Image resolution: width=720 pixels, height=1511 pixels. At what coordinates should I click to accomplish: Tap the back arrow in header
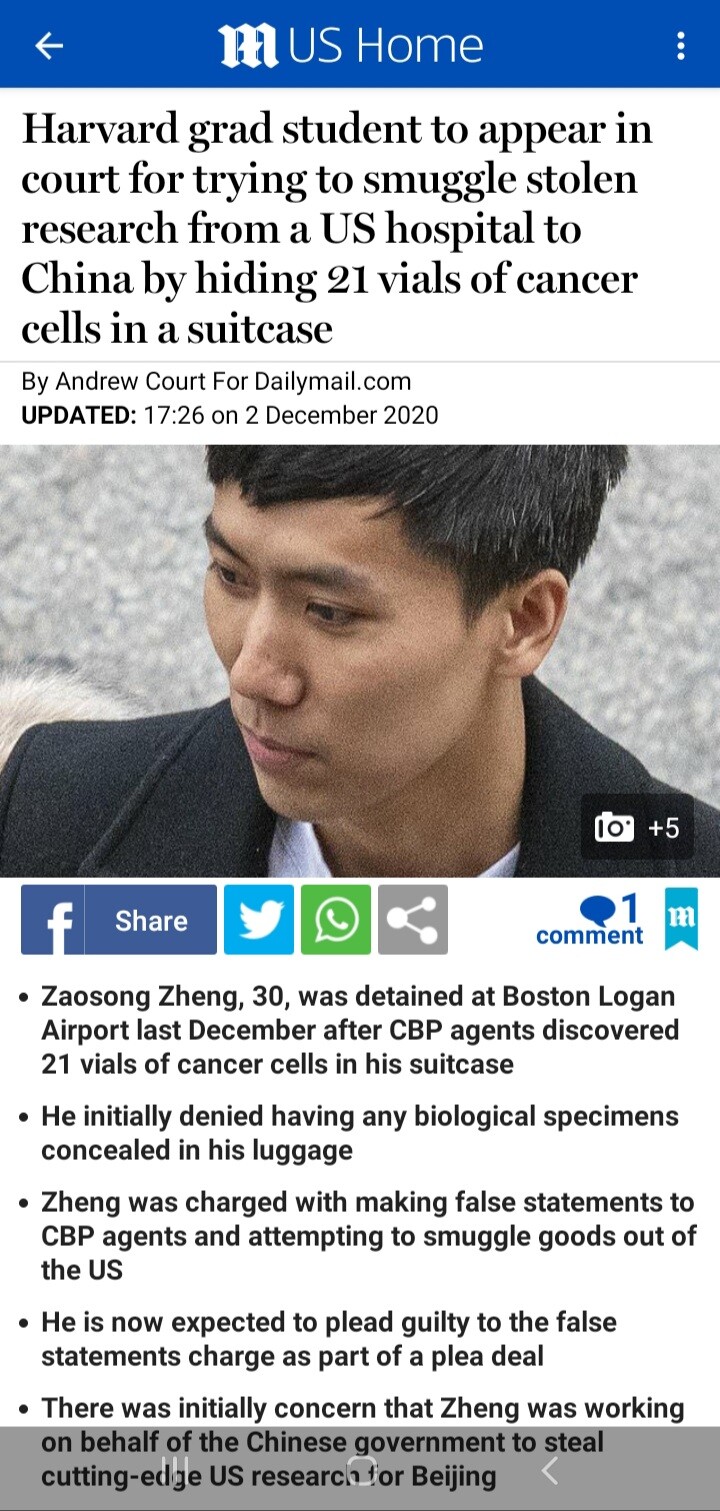point(48,45)
